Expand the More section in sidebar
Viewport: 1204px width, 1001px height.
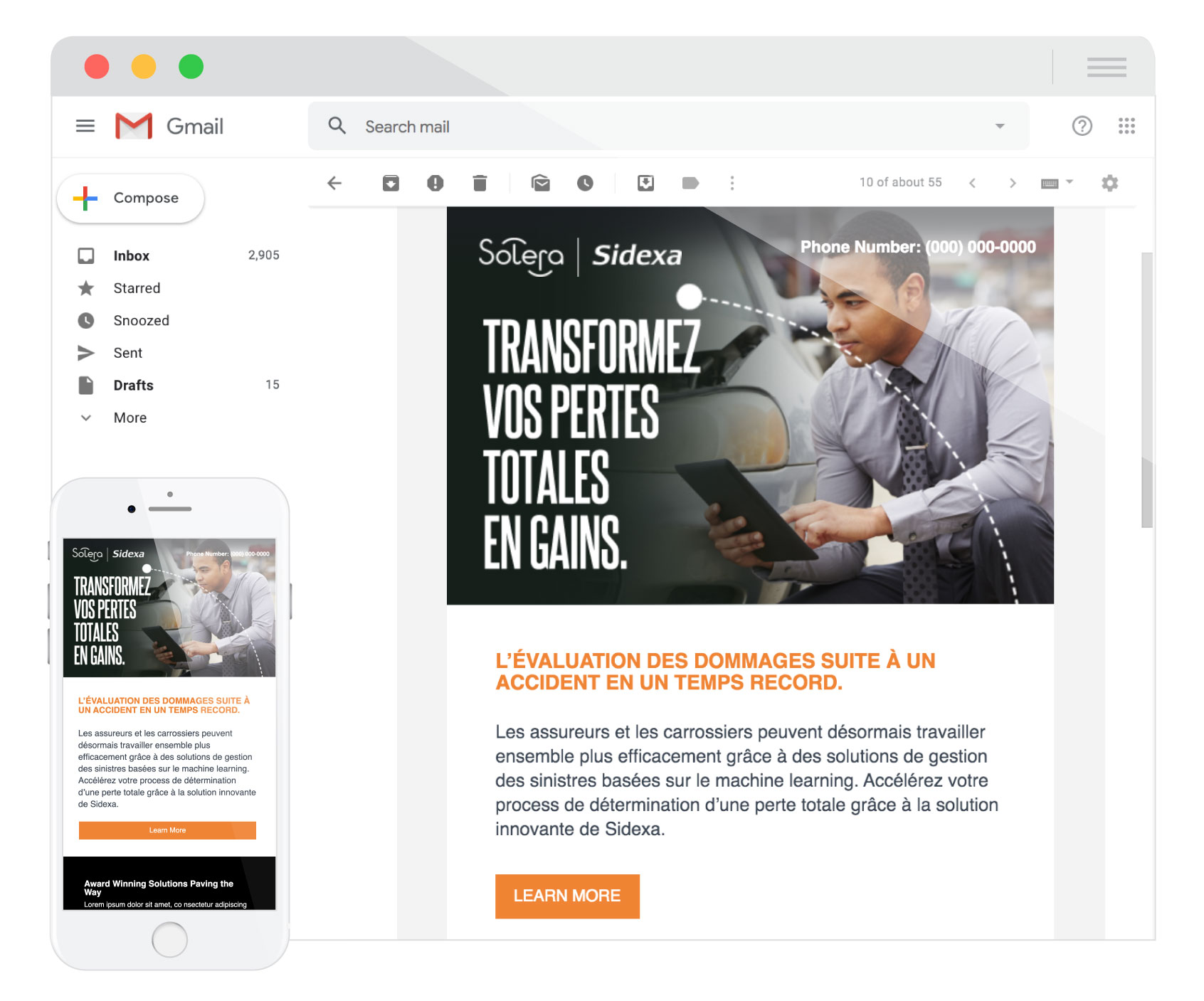tap(130, 418)
